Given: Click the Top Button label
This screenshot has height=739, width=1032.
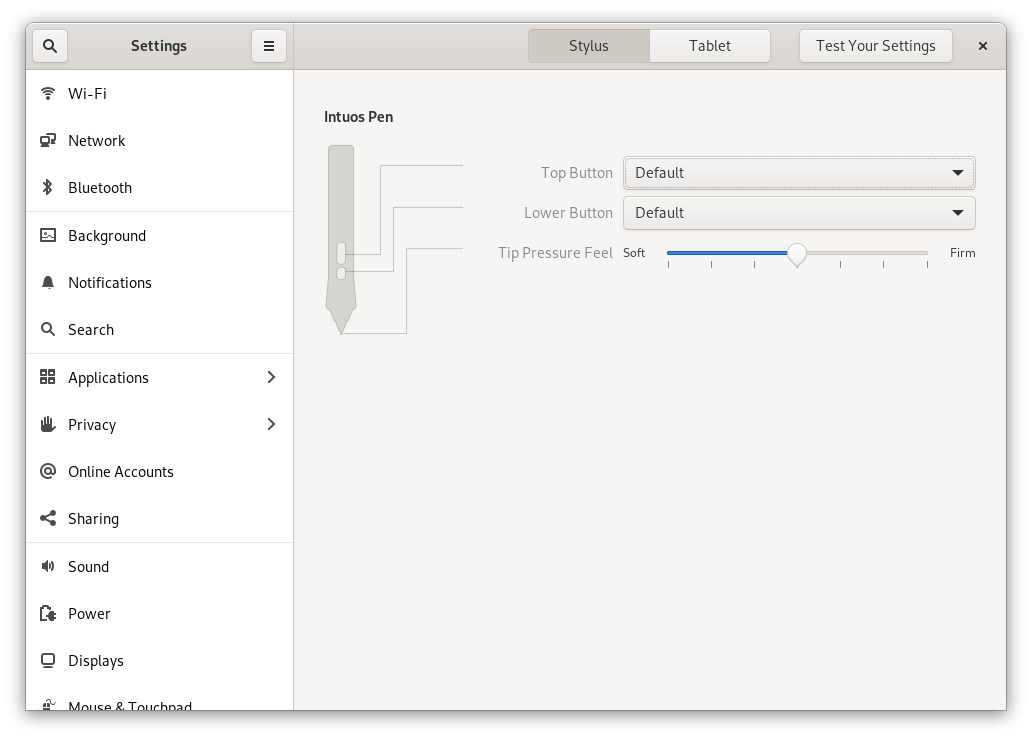Looking at the screenshot, I should 577,173.
